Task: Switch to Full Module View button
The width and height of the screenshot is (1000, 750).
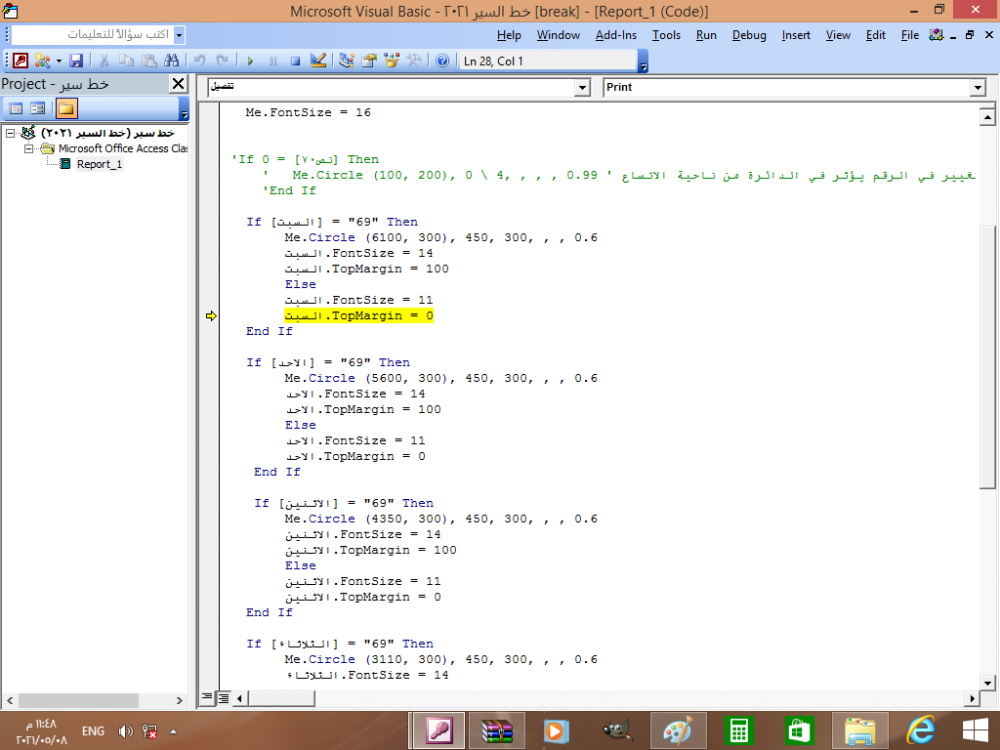Action: click(224, 698)
